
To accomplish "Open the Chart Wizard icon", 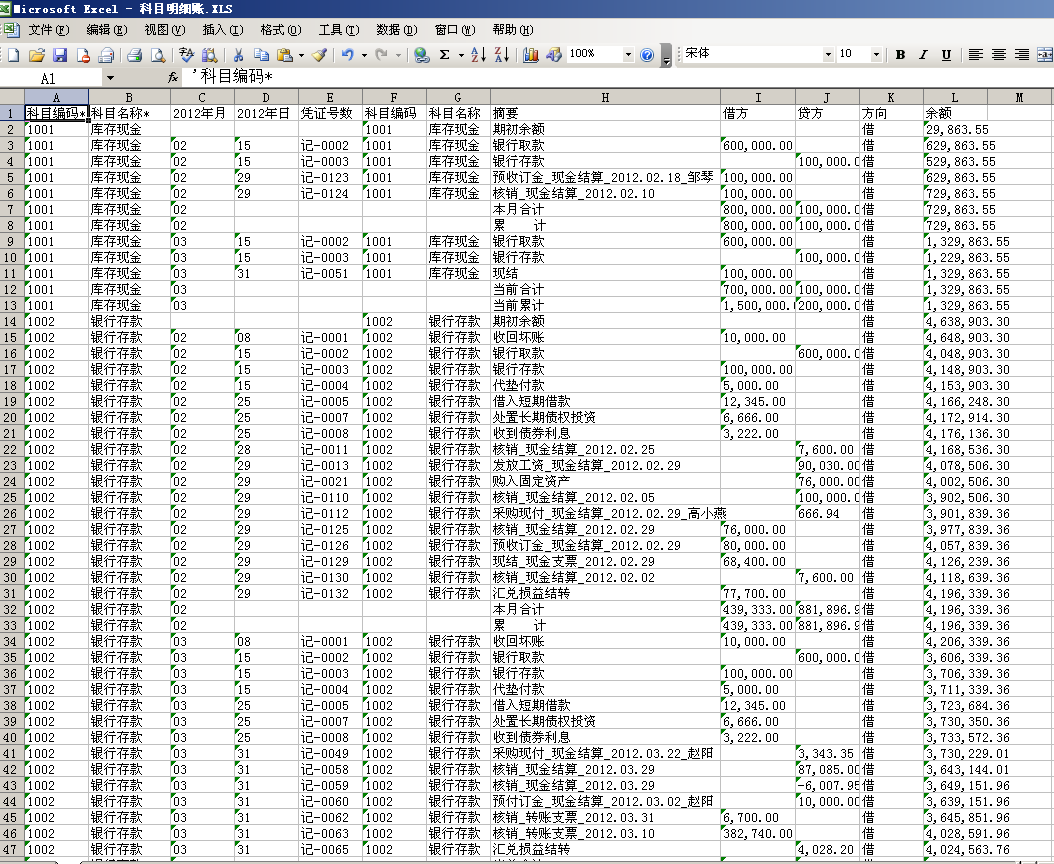I will tap(530, 55).
